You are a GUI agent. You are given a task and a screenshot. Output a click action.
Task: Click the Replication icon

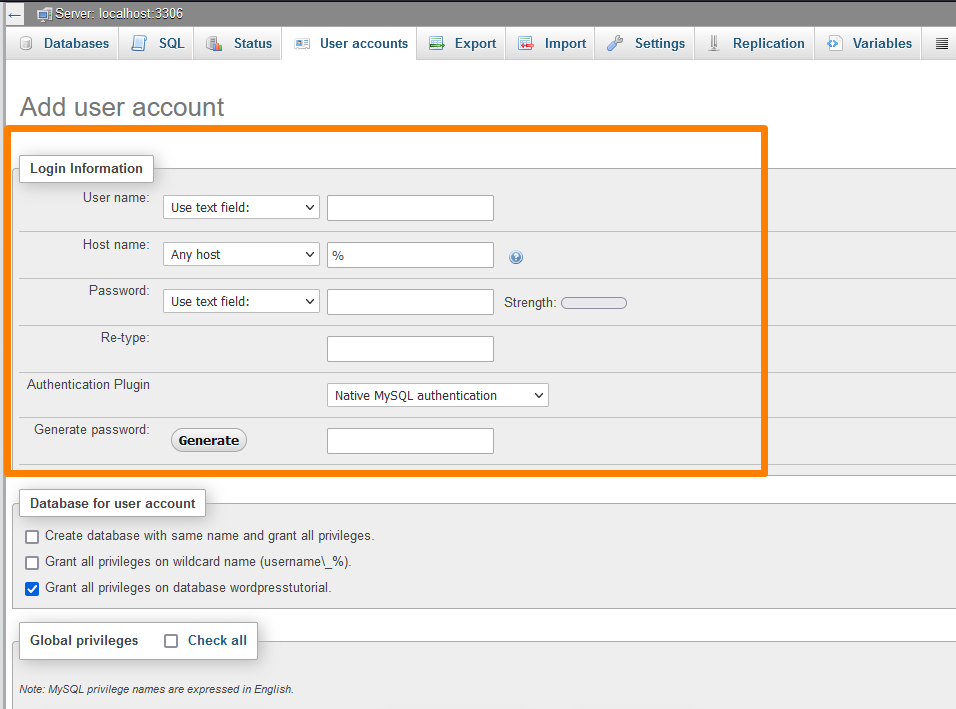click(x=713, y=43)
